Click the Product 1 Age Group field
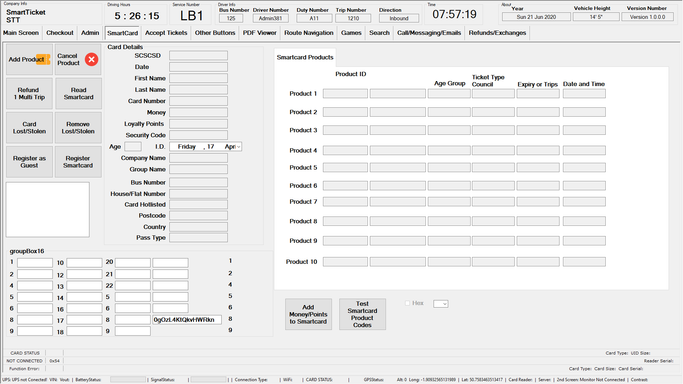Viewport: 683px width, 384px height. pyautogui.click(x=449, y=94)
